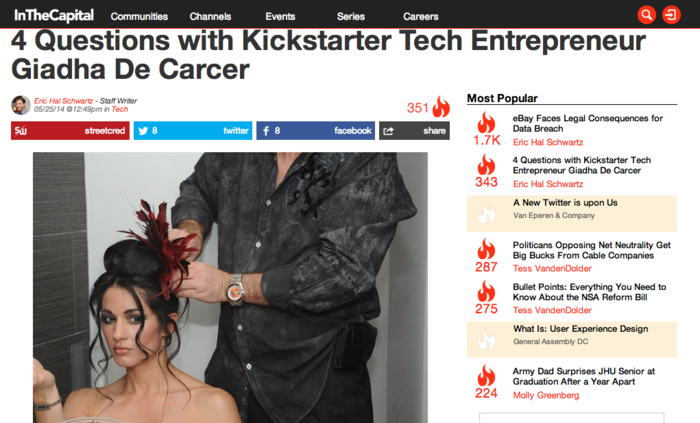
Task: Click the 351 flame icon beside article
Action: tap(441, 107)
